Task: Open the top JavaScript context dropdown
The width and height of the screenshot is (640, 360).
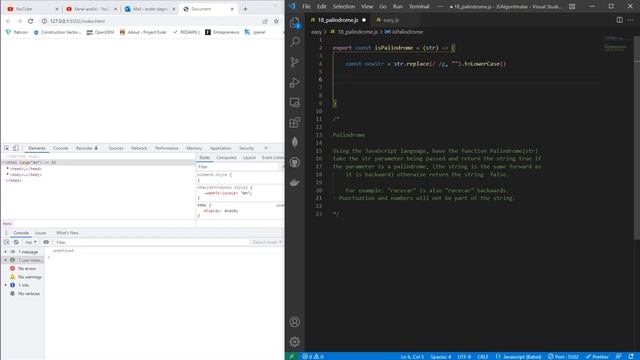Action: tap(31, 242)
